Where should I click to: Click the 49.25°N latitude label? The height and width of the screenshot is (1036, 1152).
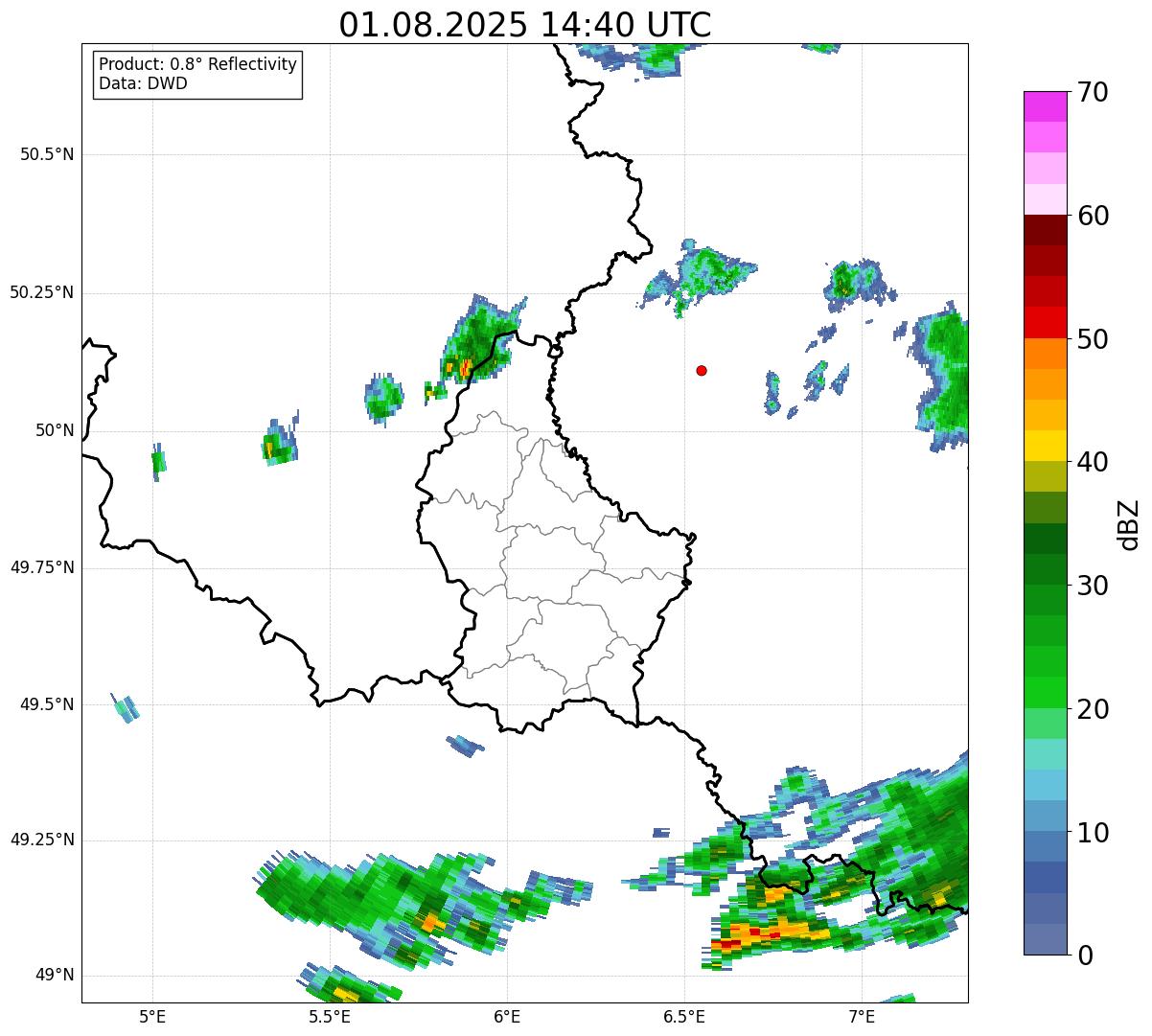[41, 840]
